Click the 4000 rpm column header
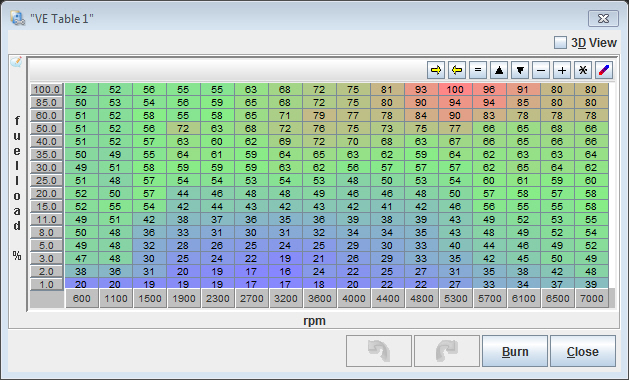 point(354,299)
